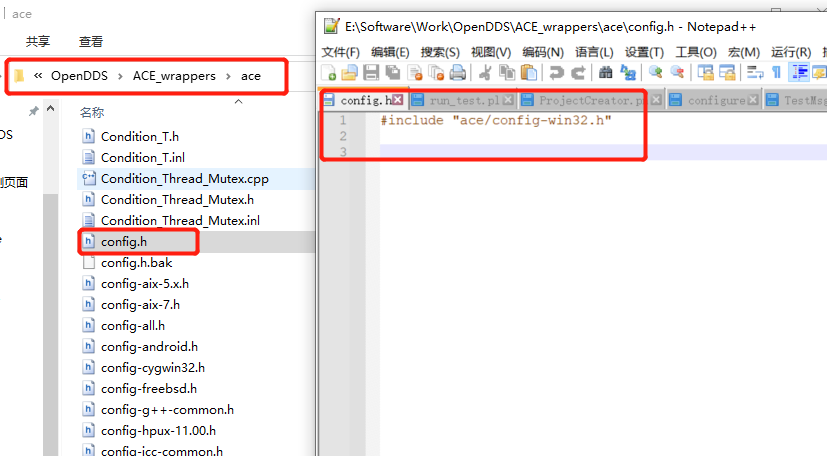The width and height of the screenshot is (827, 456).
Task: Click ACE_wrappers in the Explorer breadcrumb
Action: coord(174,76)
